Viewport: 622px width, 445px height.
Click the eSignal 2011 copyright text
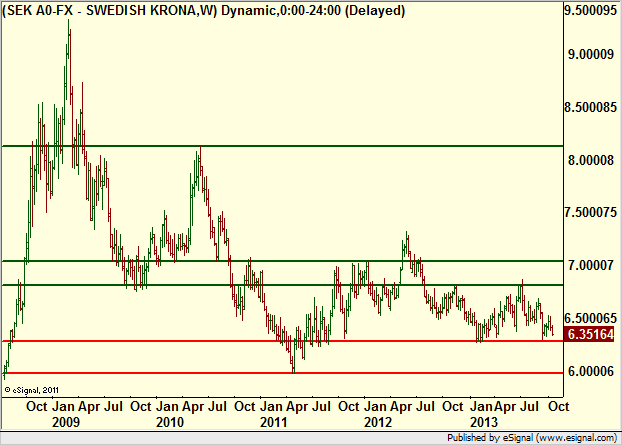[31, 390]
